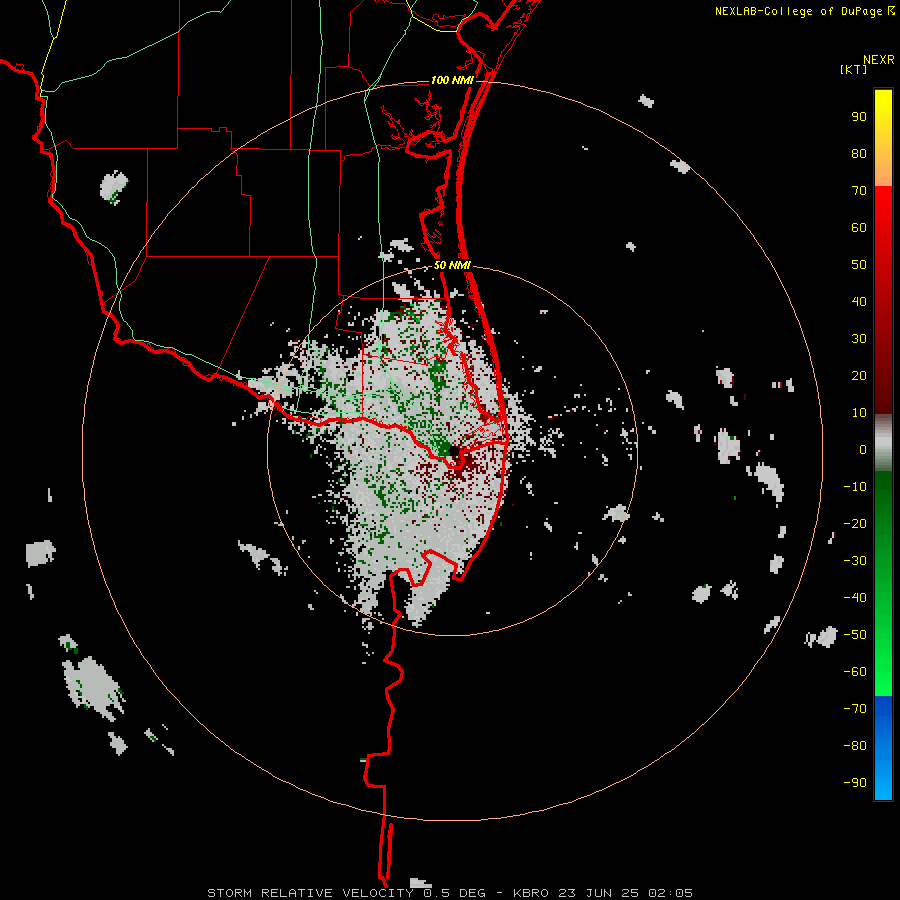This screenshot has width=900, height=900.
Task: Select the 30 value on velocity scale
Action: (x=859, y=339)
